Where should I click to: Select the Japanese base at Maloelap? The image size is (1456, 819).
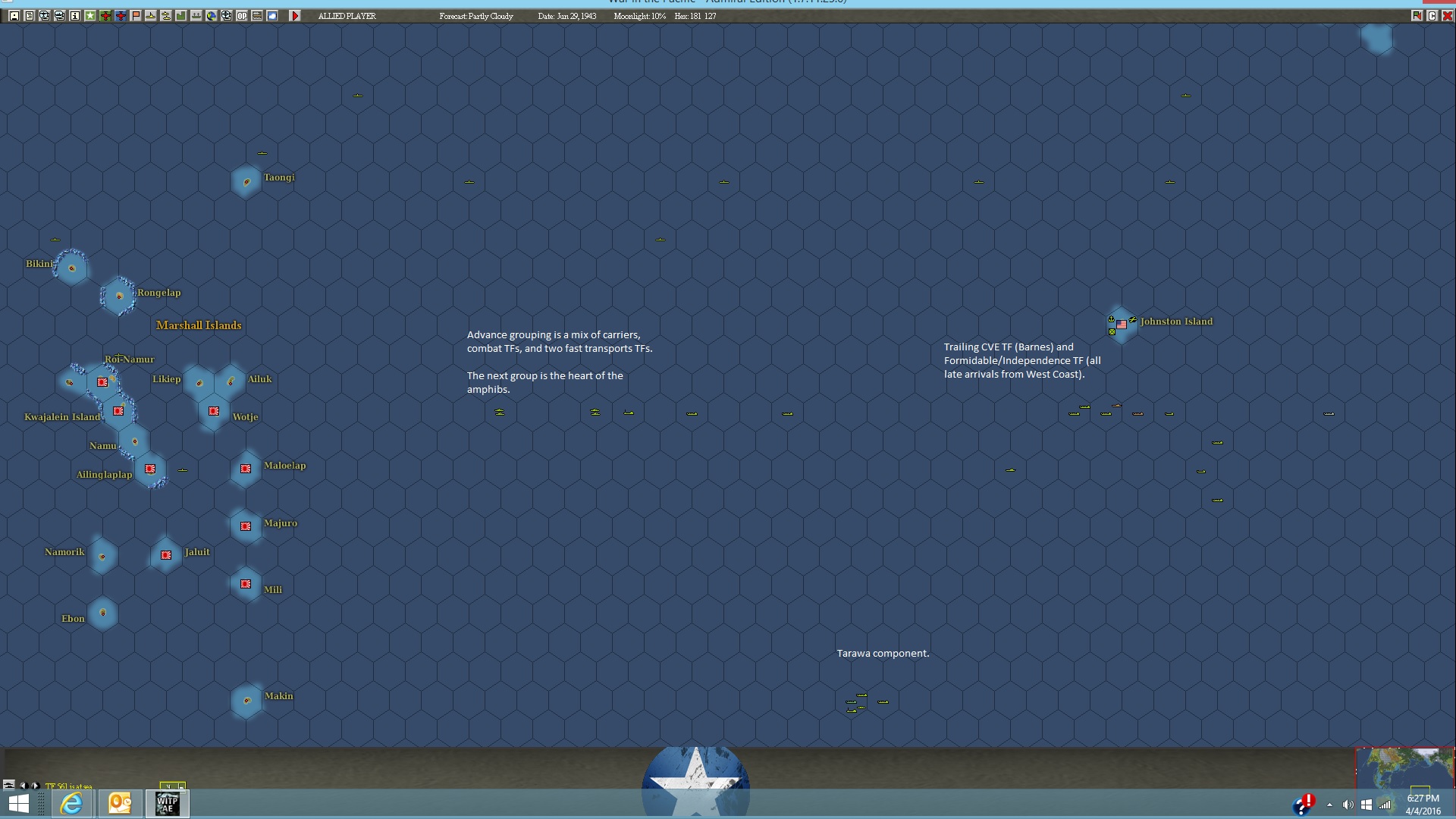point(246,469)
